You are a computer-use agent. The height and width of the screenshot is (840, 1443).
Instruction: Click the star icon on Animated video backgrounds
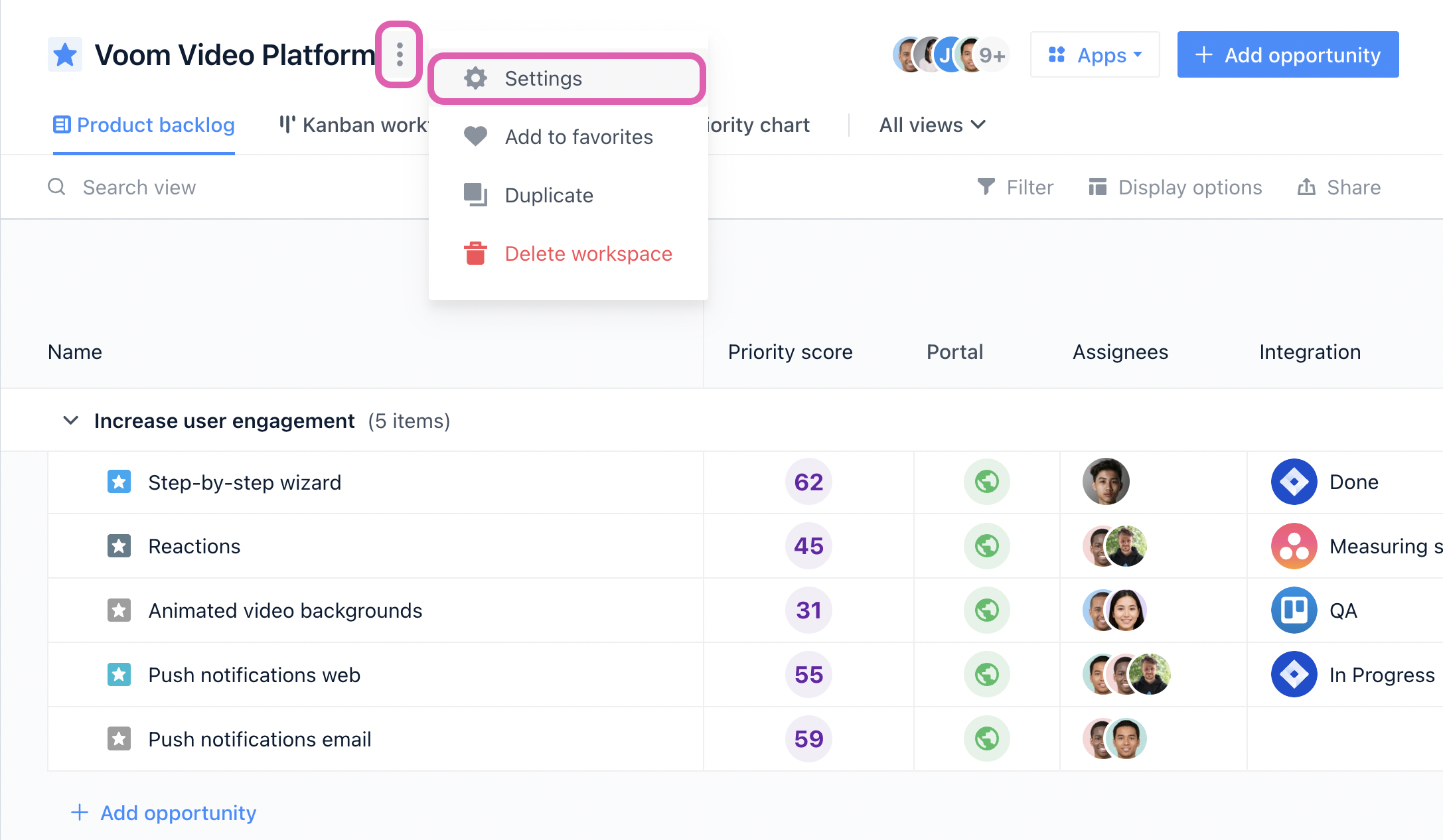click(x=119, y=610)
